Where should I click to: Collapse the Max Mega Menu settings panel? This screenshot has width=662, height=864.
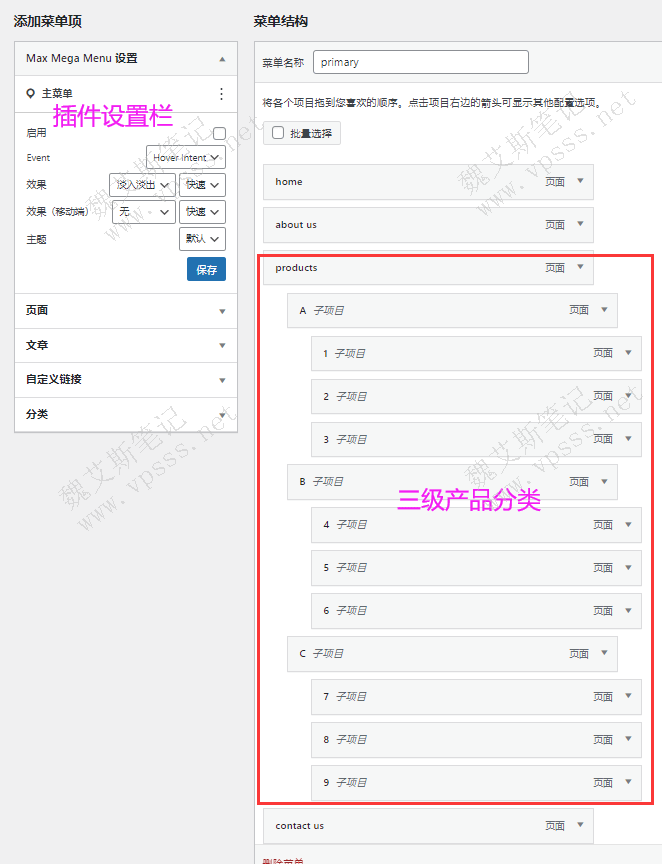(x=222, y=59)
